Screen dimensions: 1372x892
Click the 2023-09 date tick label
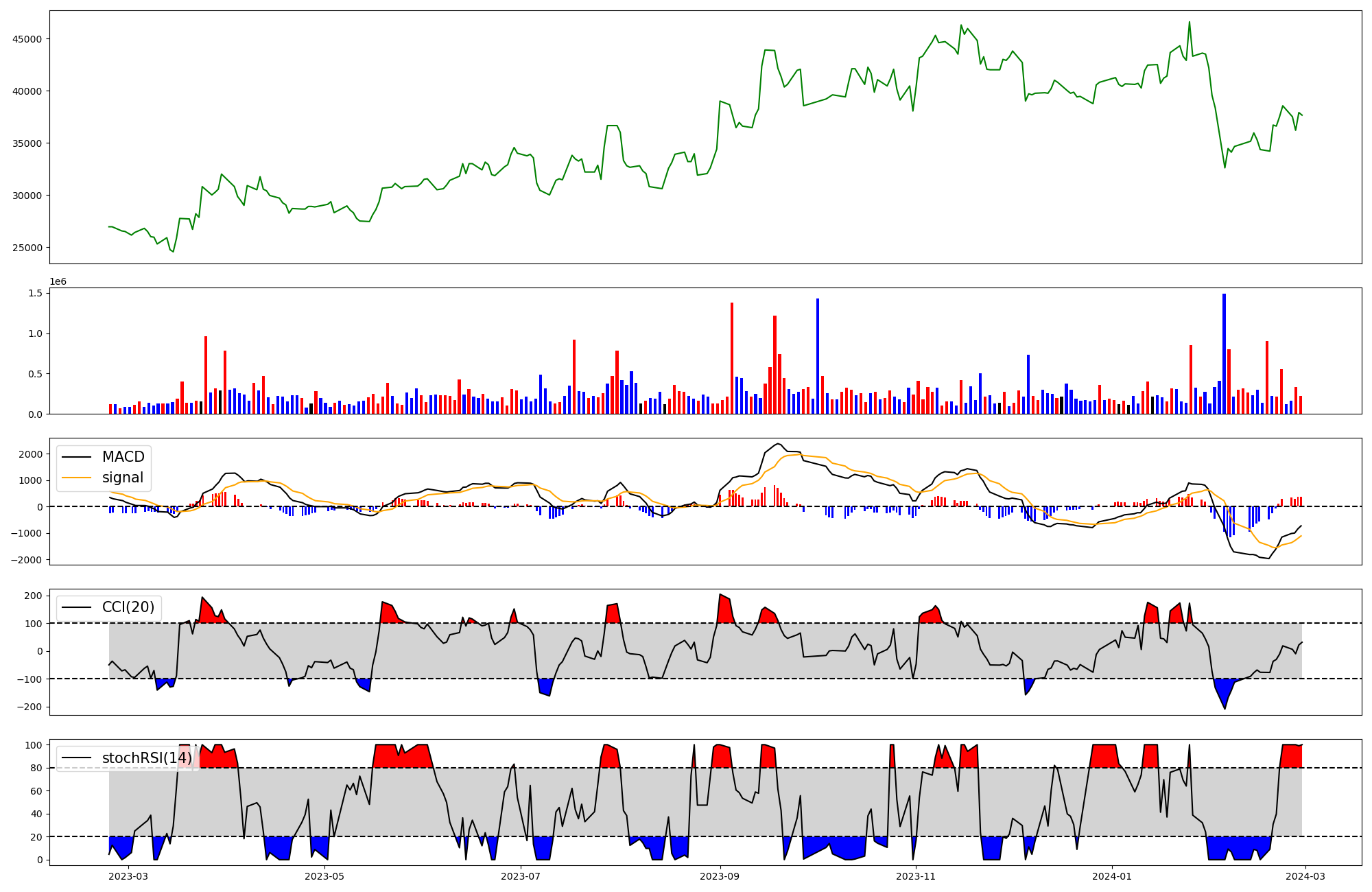point(720,876)
